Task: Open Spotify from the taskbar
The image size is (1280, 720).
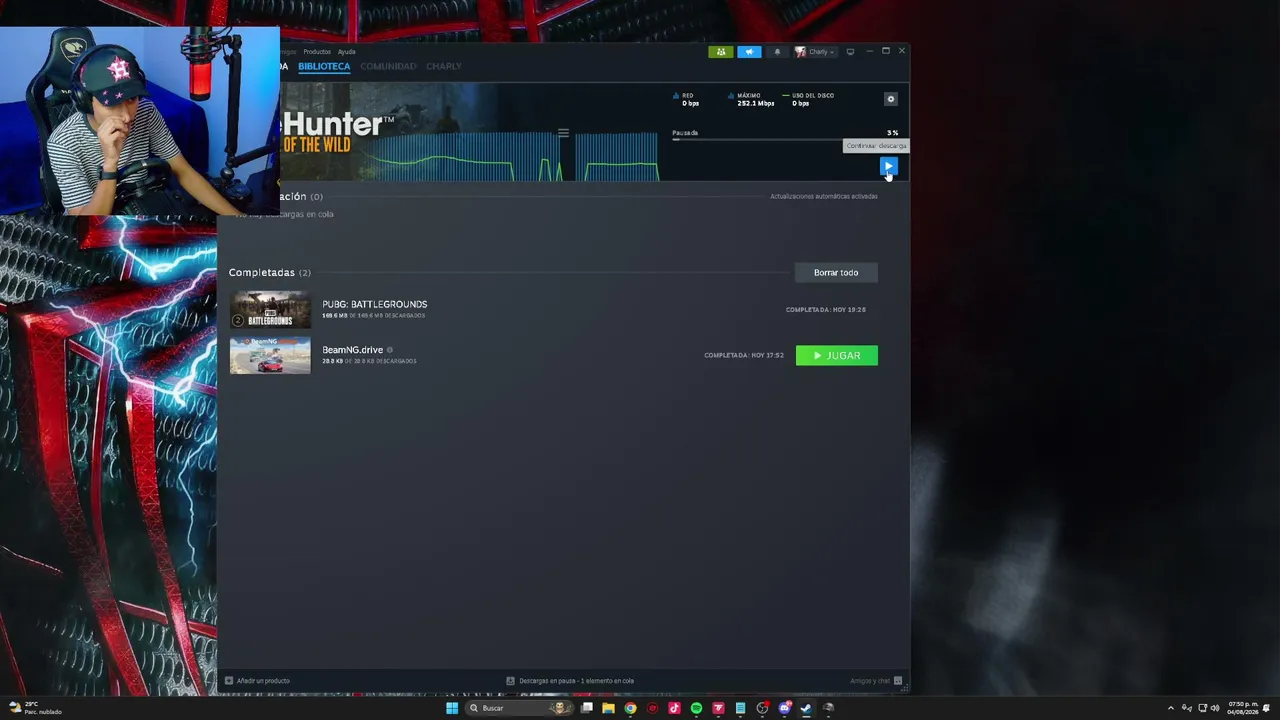Action: 696,708
